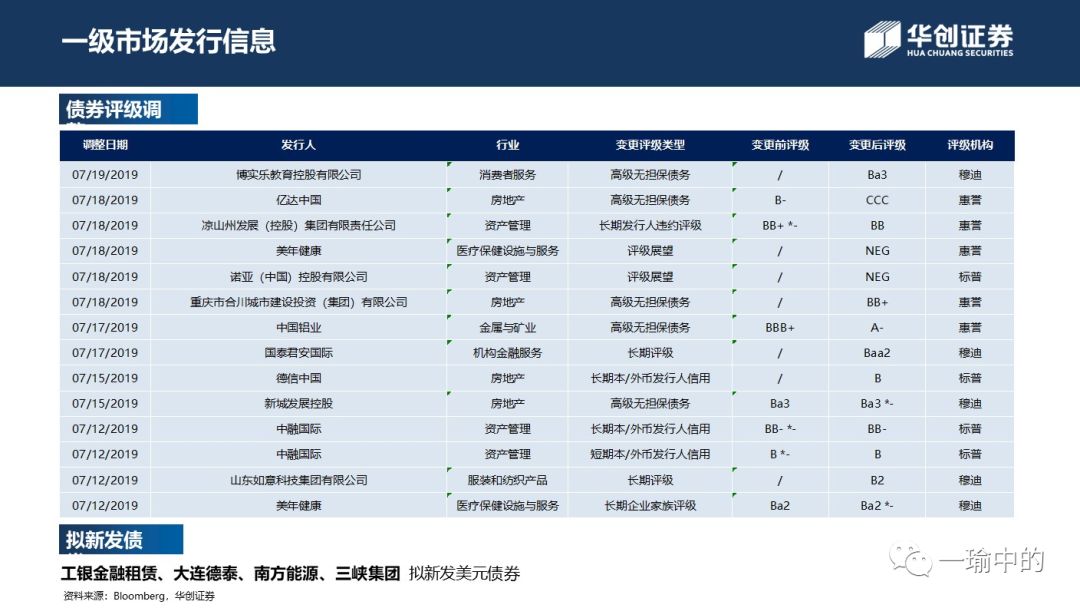Click the A- rating for 中国铝业

coord(877,328)
